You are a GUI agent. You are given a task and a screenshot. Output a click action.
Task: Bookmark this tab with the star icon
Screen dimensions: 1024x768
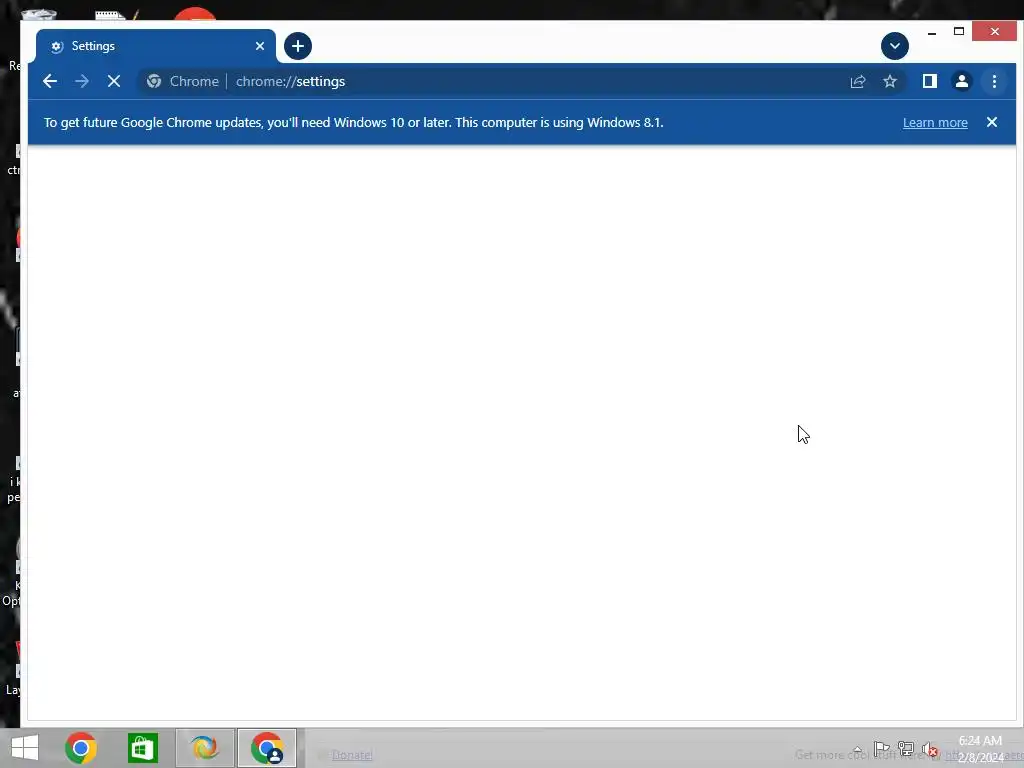point(889,81)
